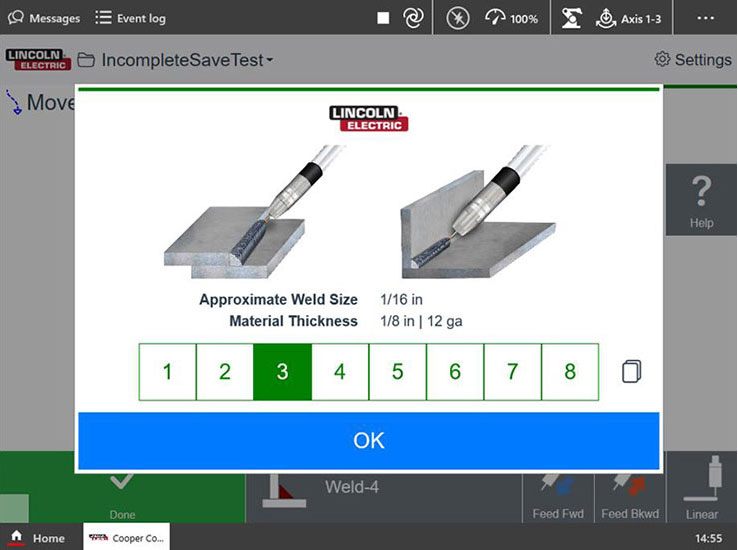The image size is (738, 550).
Task: Click the stop square icon in top bar
Action: [x=383, y=18]
